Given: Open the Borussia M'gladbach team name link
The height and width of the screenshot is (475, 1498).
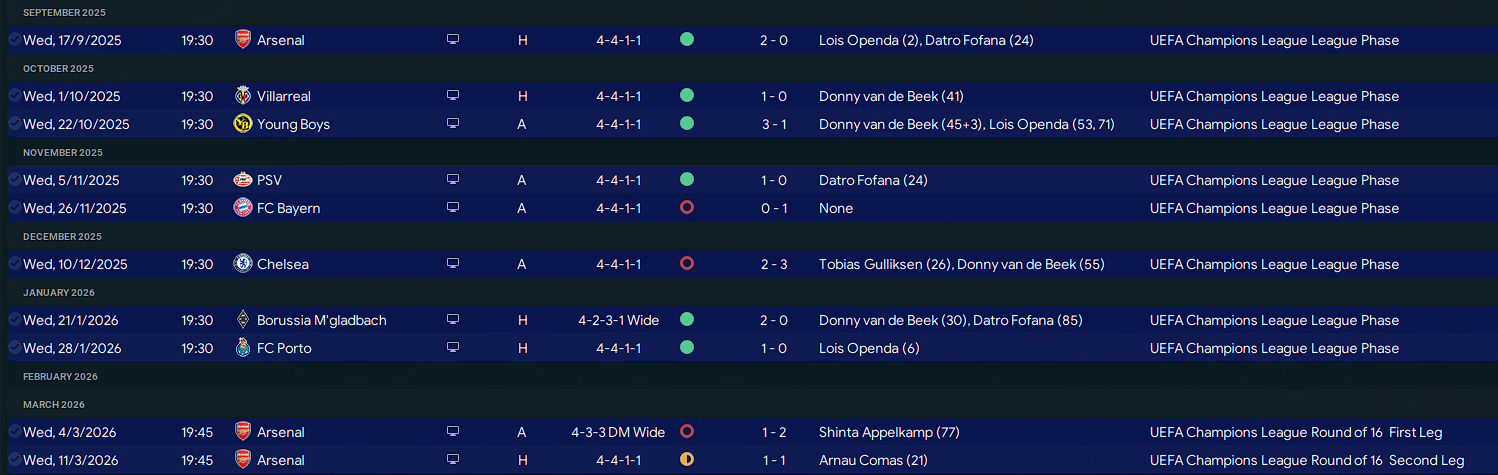Looking at the screenshot, I should [x=322, y=320].
